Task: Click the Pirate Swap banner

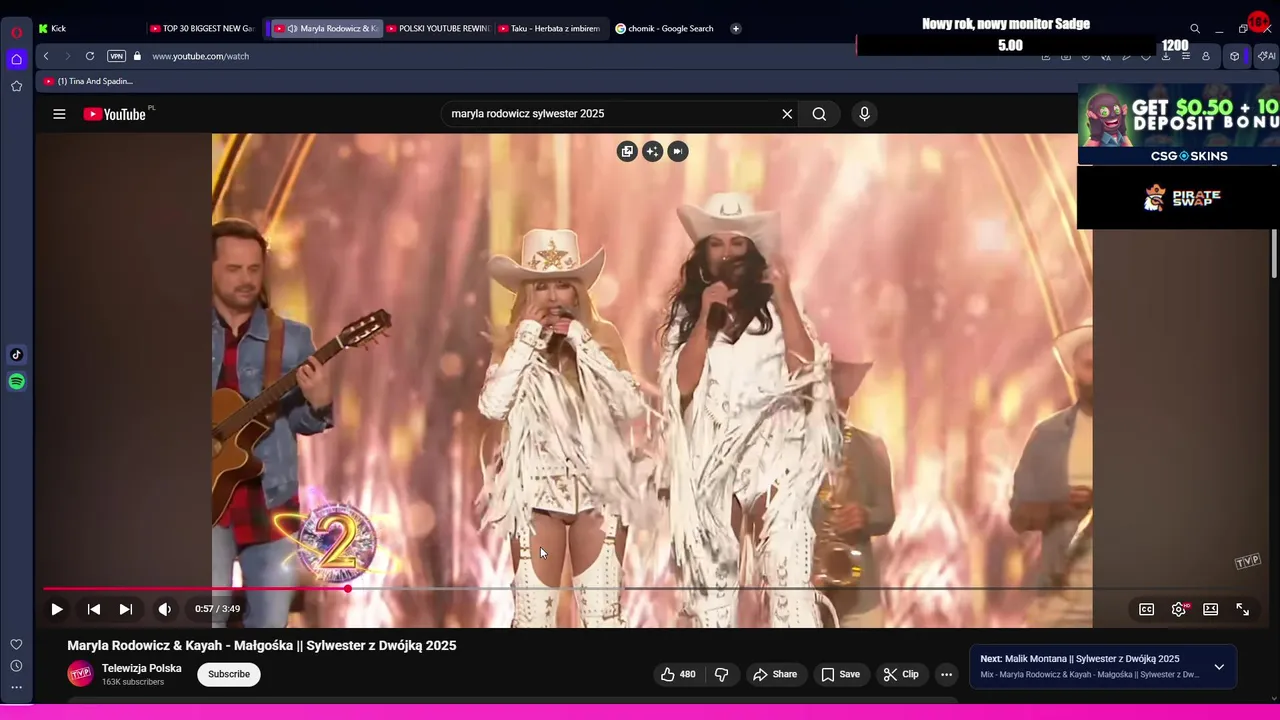Action: (1178, 198)
